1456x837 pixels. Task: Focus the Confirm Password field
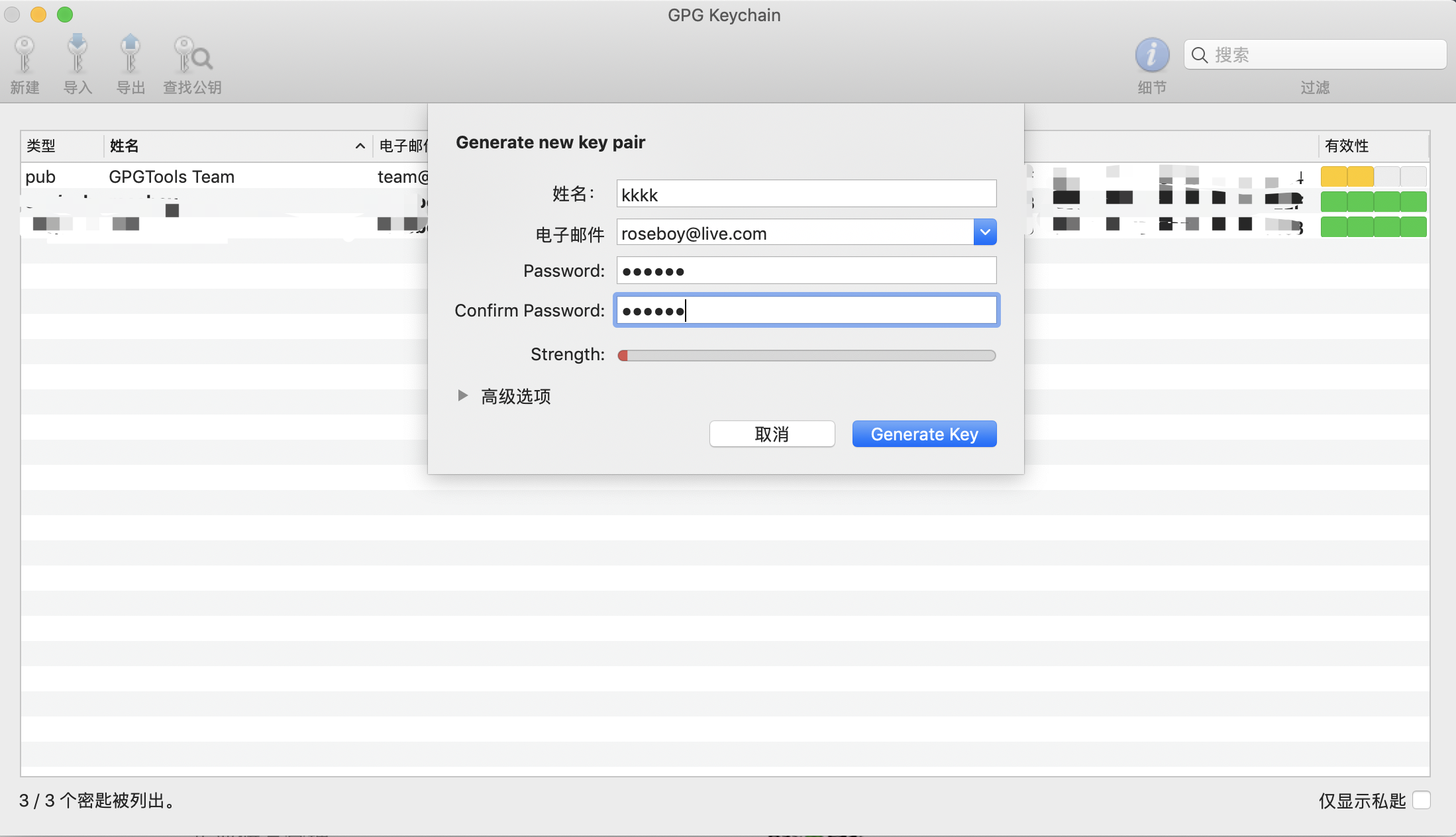pos(806,310)
